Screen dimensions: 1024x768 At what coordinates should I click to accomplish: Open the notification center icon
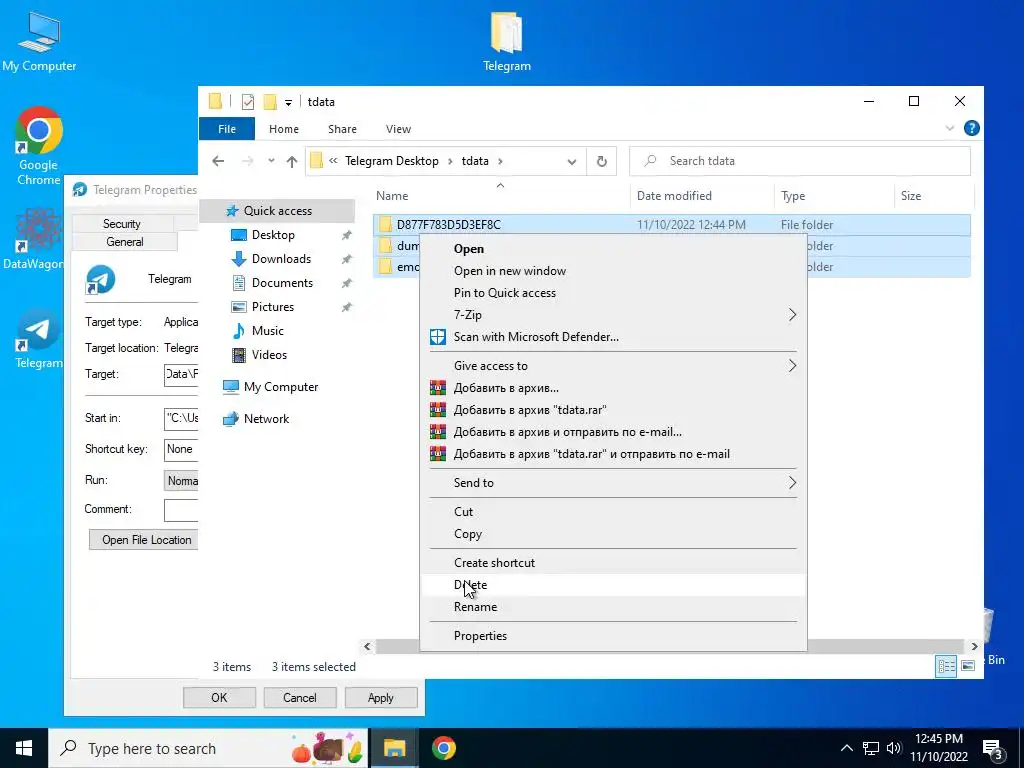click(993, 749)
